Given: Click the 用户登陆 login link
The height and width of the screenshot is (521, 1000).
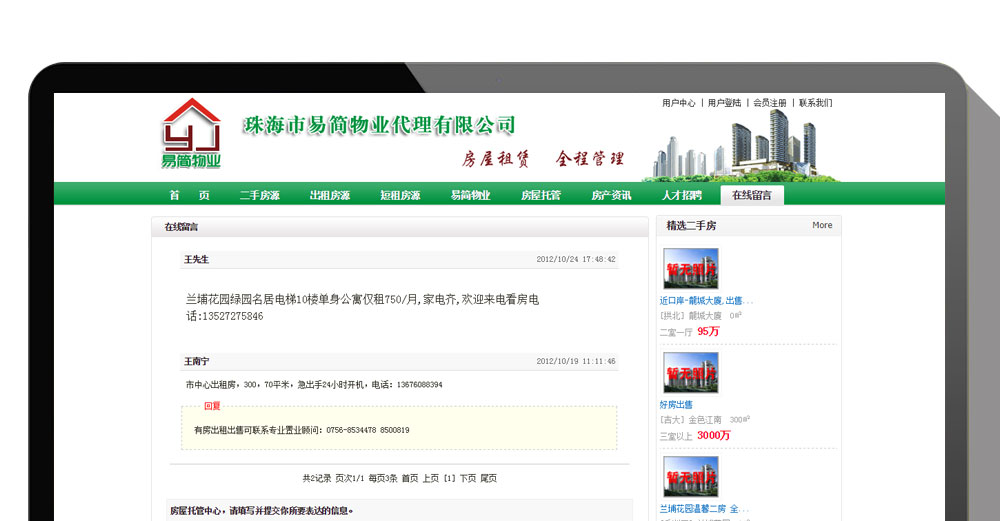Looking at the screenshot, I should (724, 103).
